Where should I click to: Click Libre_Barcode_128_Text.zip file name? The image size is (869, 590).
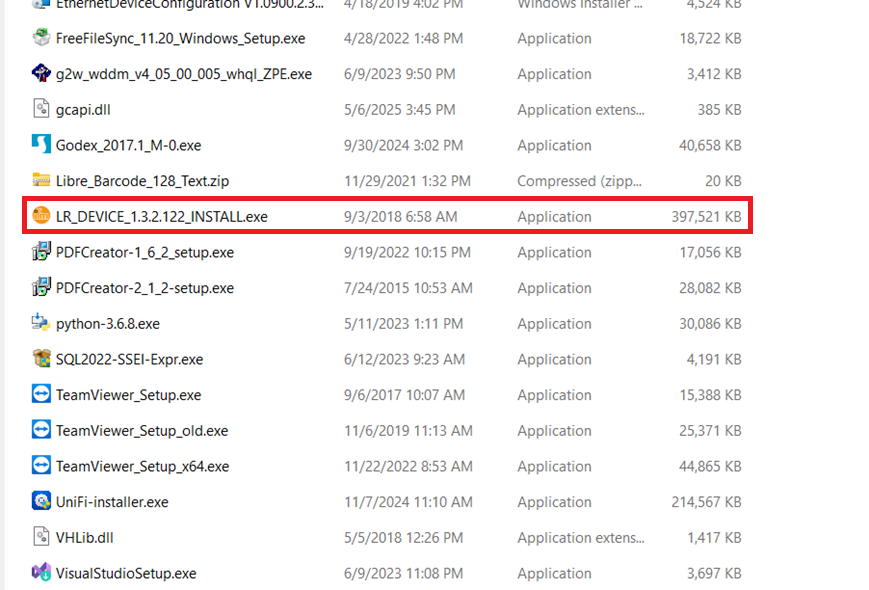[142, 181]
